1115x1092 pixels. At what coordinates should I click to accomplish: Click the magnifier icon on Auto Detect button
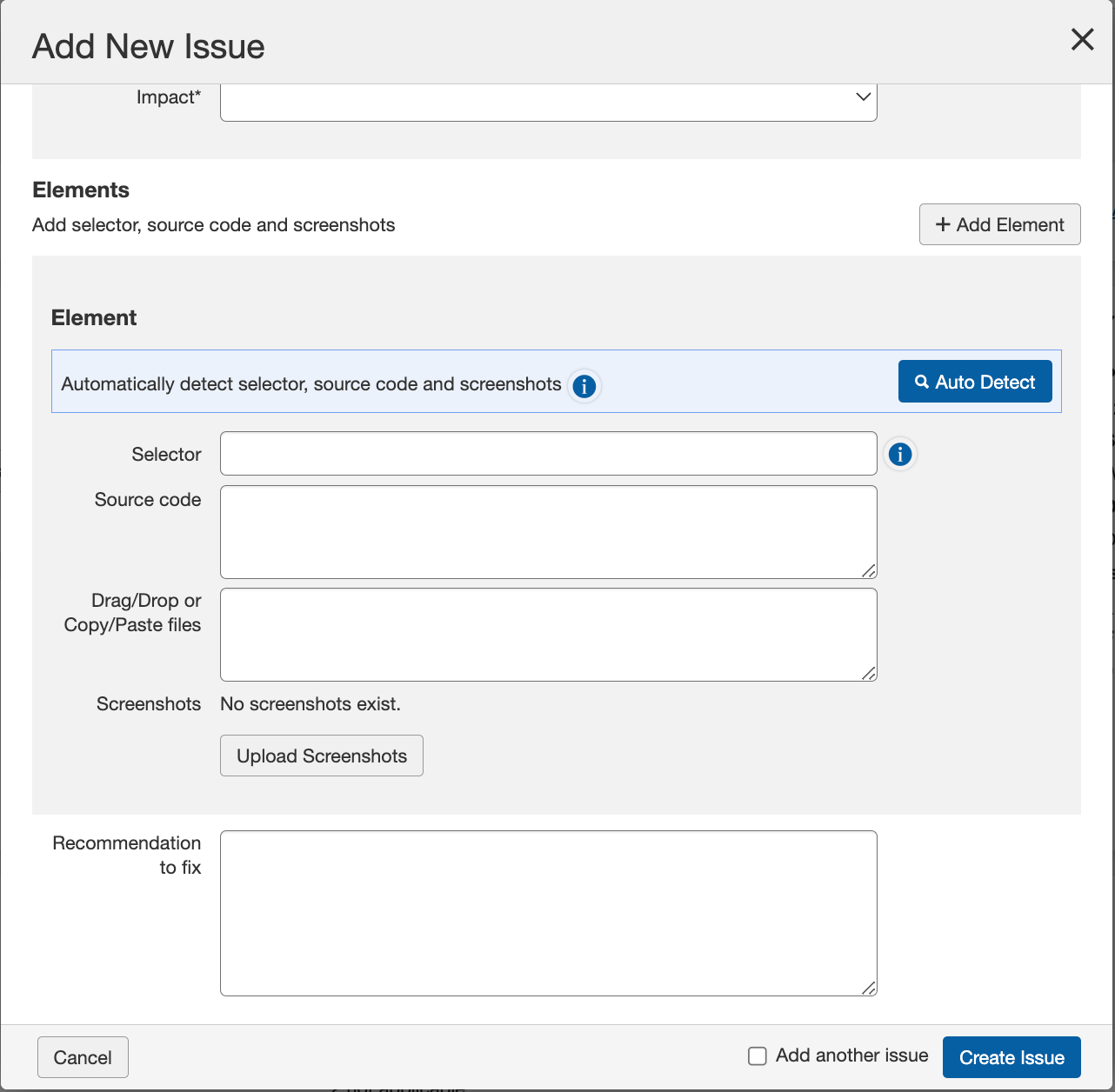(x=923, y=381)
